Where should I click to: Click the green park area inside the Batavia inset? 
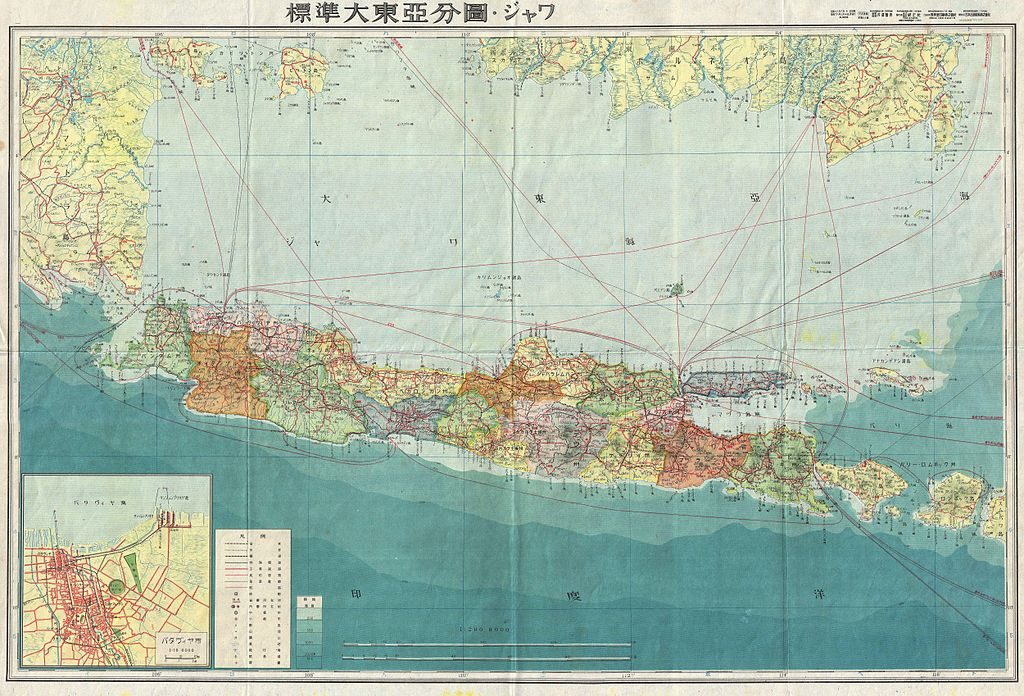pyautogui.click(x=134, y=569)
